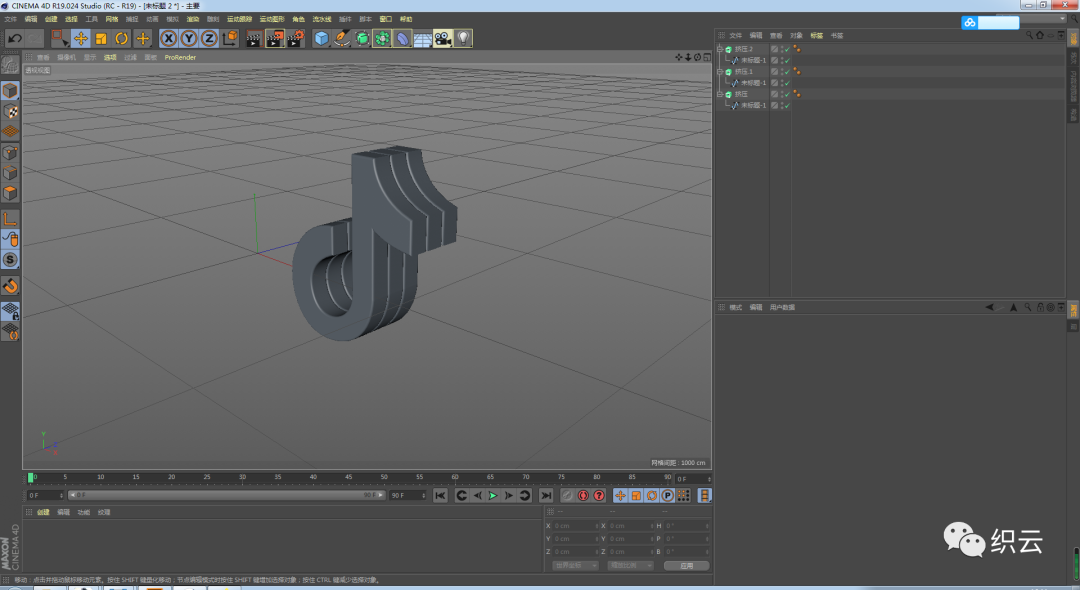Toggle bottom 挤压 object enable checkmark
Image resolution: width=1080 pixels, height=590 pixels.
pos(787,94)
